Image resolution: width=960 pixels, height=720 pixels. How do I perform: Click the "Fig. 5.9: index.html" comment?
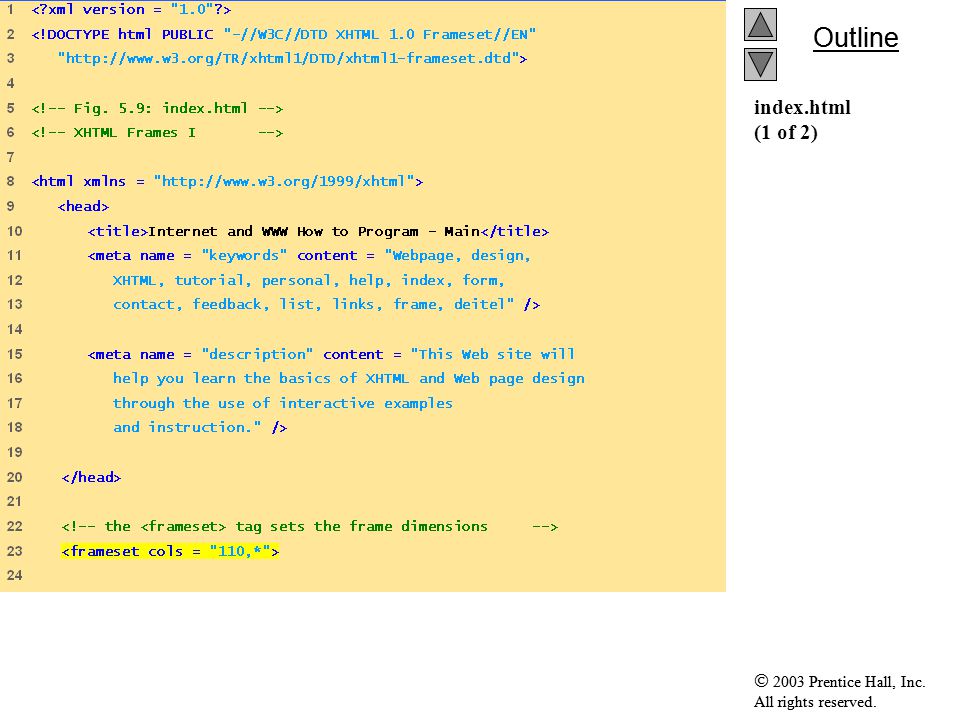(157, 108)
